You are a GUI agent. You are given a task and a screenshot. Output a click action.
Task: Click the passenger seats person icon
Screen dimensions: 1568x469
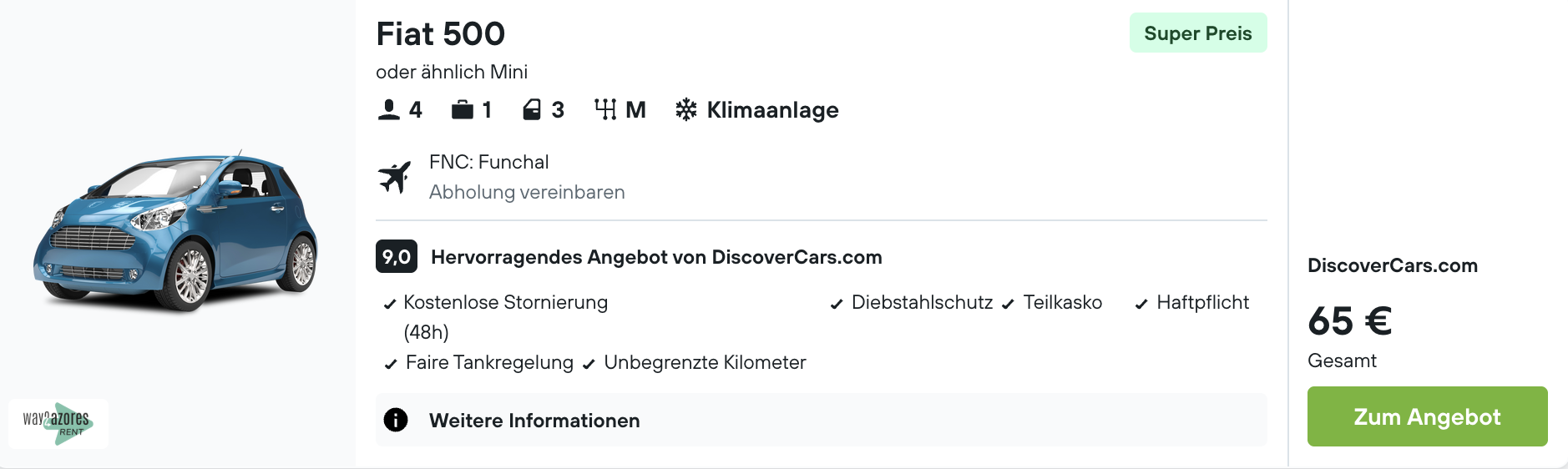click(x=389, y=110)
